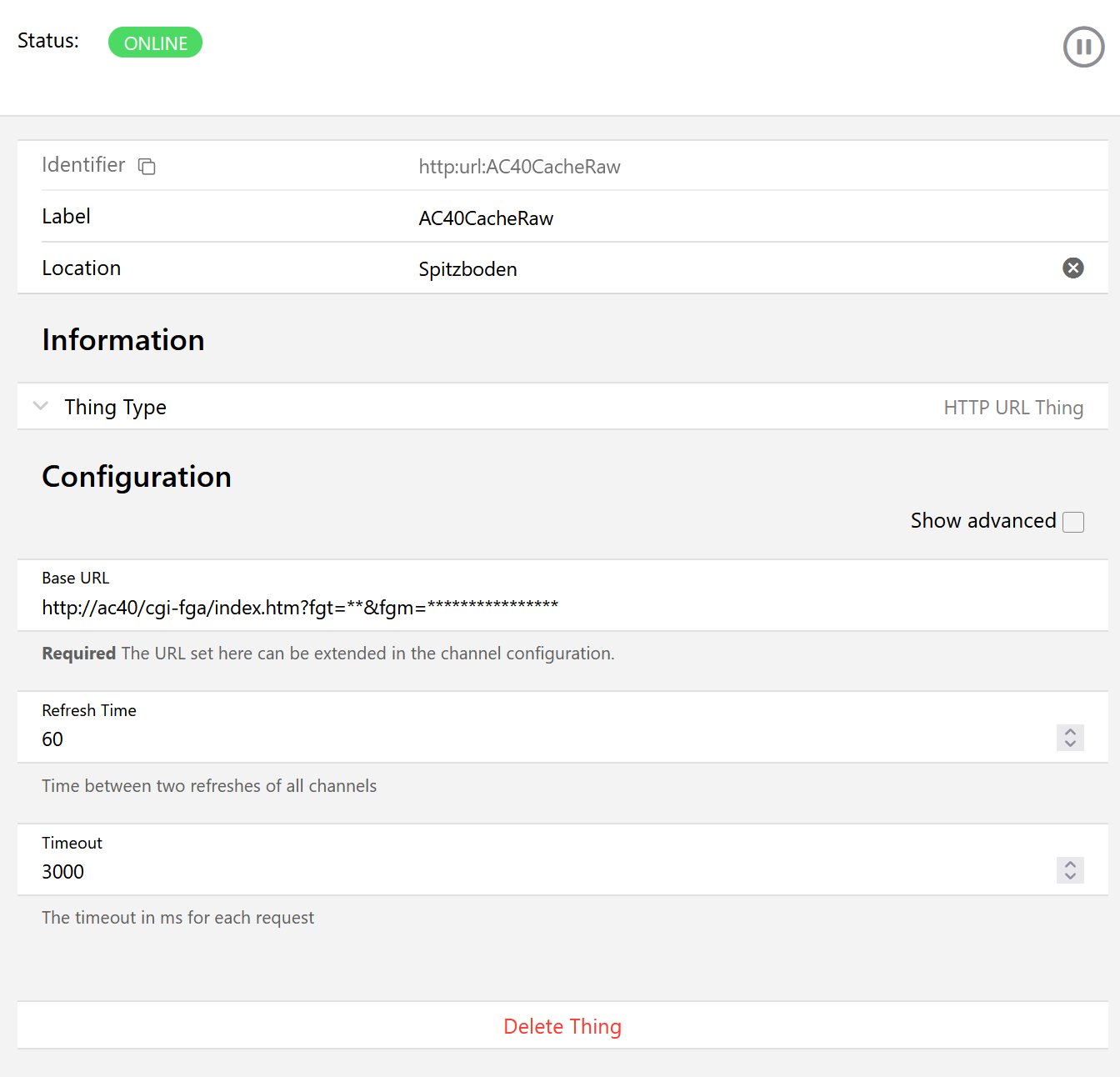Viewport: 1120px width, 1077px height.
Task: Click the HTTP URL Thing type value
Action: click(x=1012, y=408)
